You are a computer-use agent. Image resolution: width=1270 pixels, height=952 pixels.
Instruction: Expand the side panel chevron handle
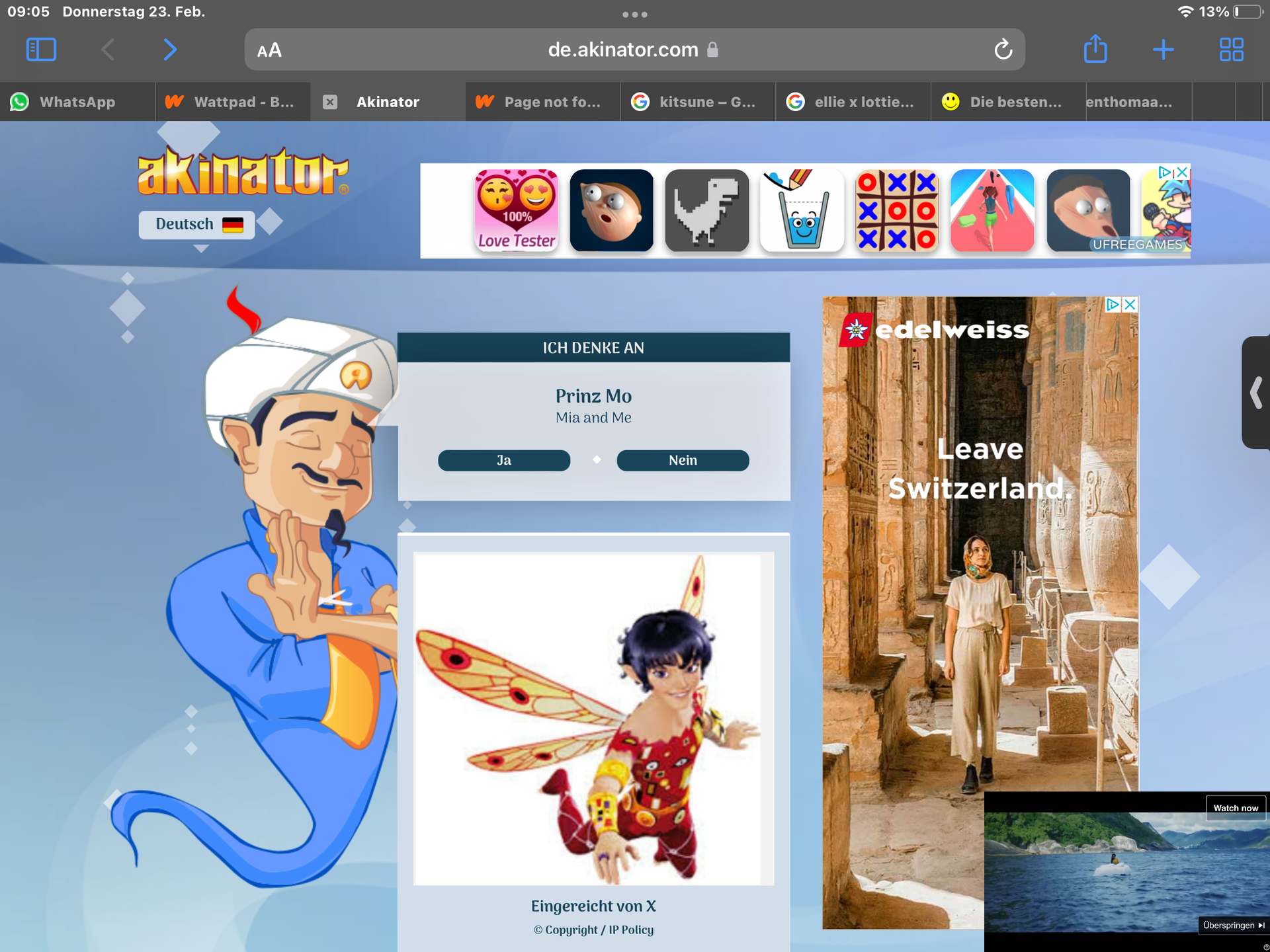(x=1255, y=392)
